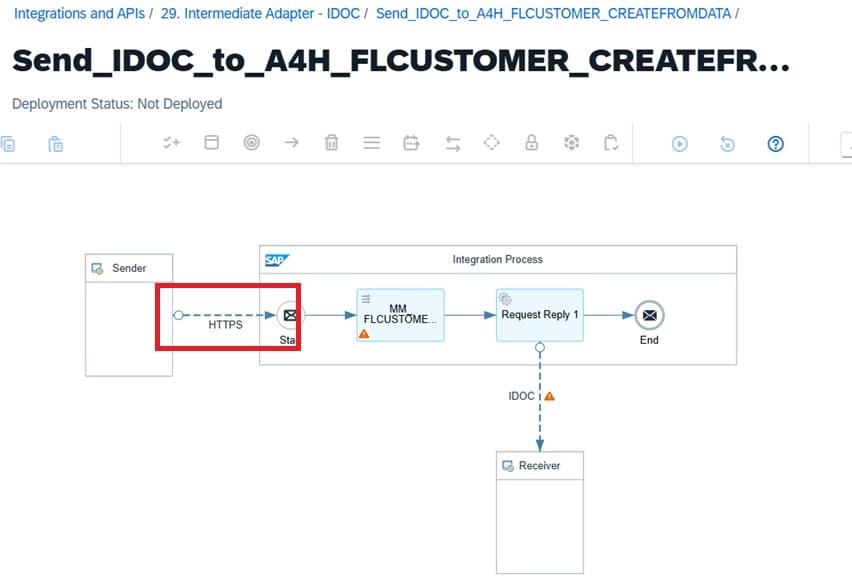The width and height of the screenshot is (852, 582).
Task: Click the simulation play icon
Action: [x=679, y=143]
